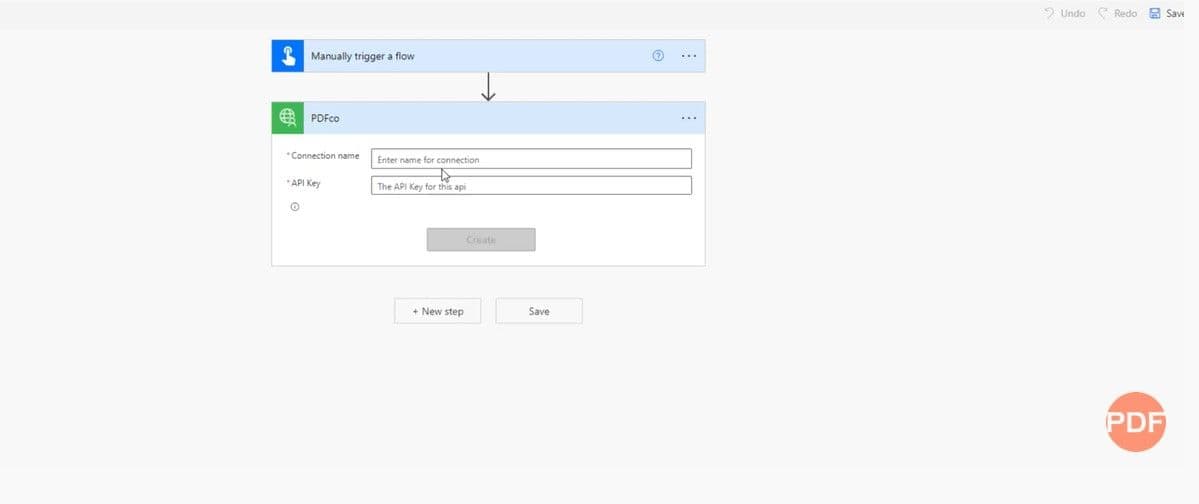The image size is (1199, 504).
Task: Click the info icon below API Key
Action: pos(295,207)
